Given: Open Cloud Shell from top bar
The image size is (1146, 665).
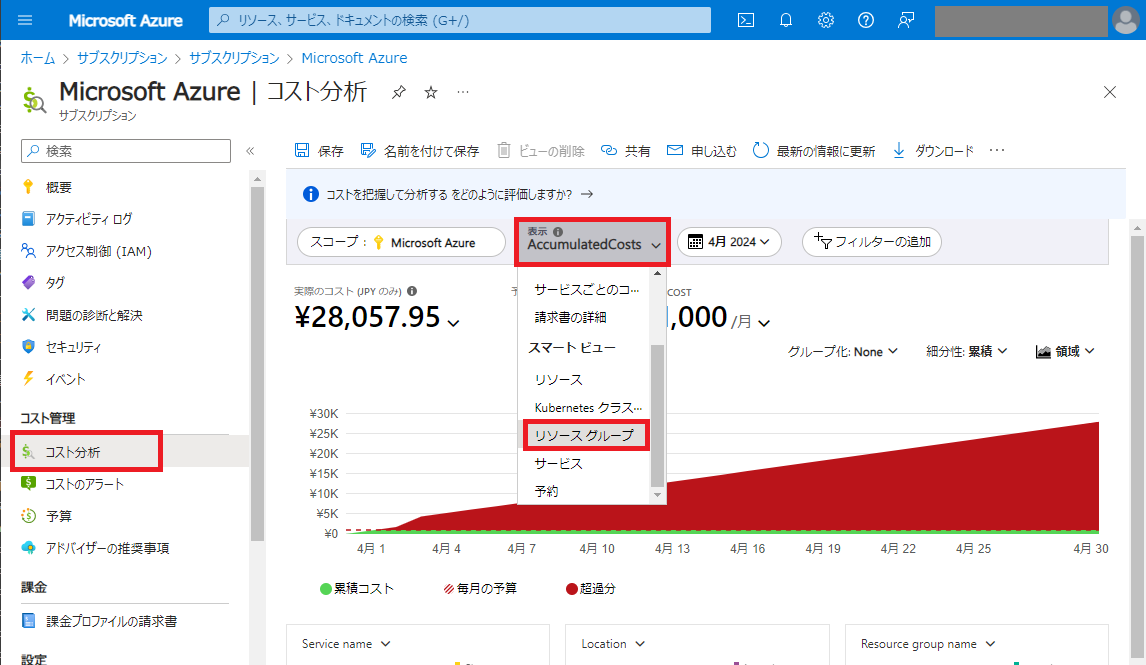Looking at the screenshot, I should (x=745, y=20).
